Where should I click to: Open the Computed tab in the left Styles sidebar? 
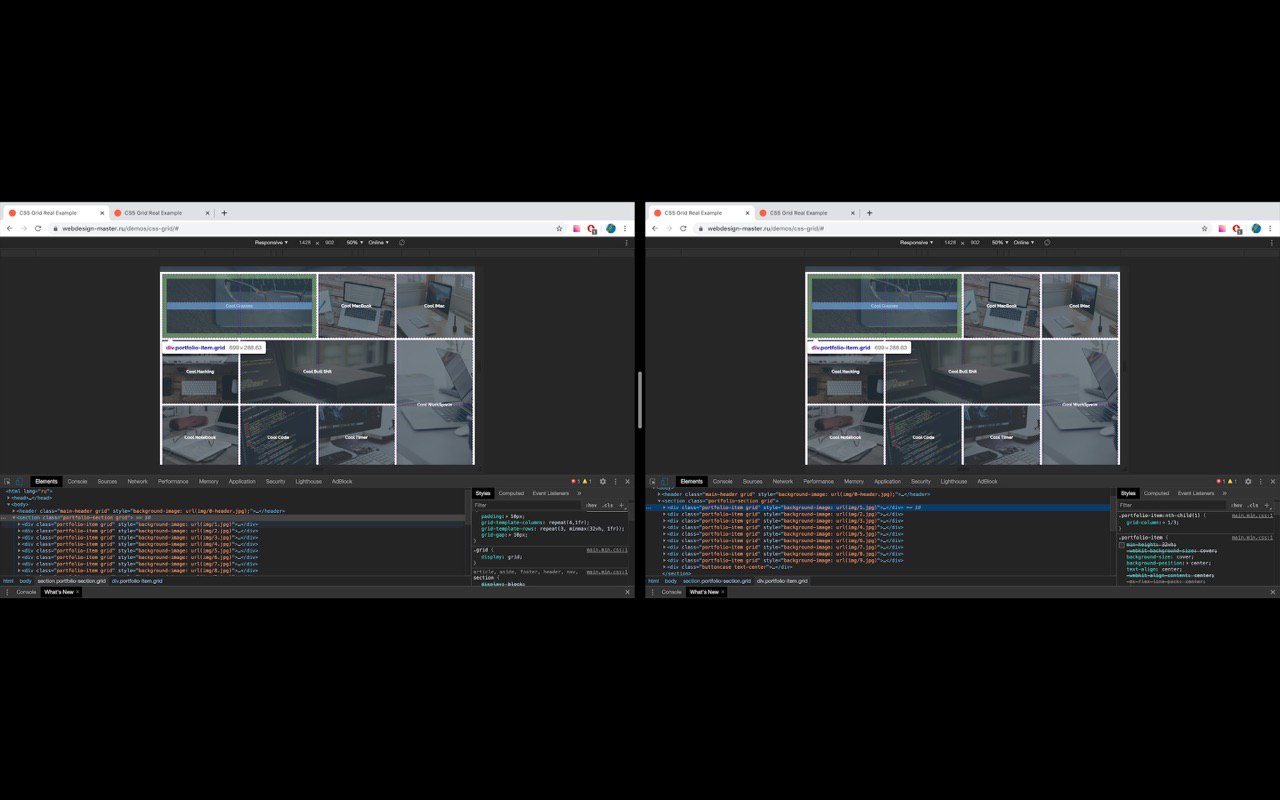pos(511,493)
